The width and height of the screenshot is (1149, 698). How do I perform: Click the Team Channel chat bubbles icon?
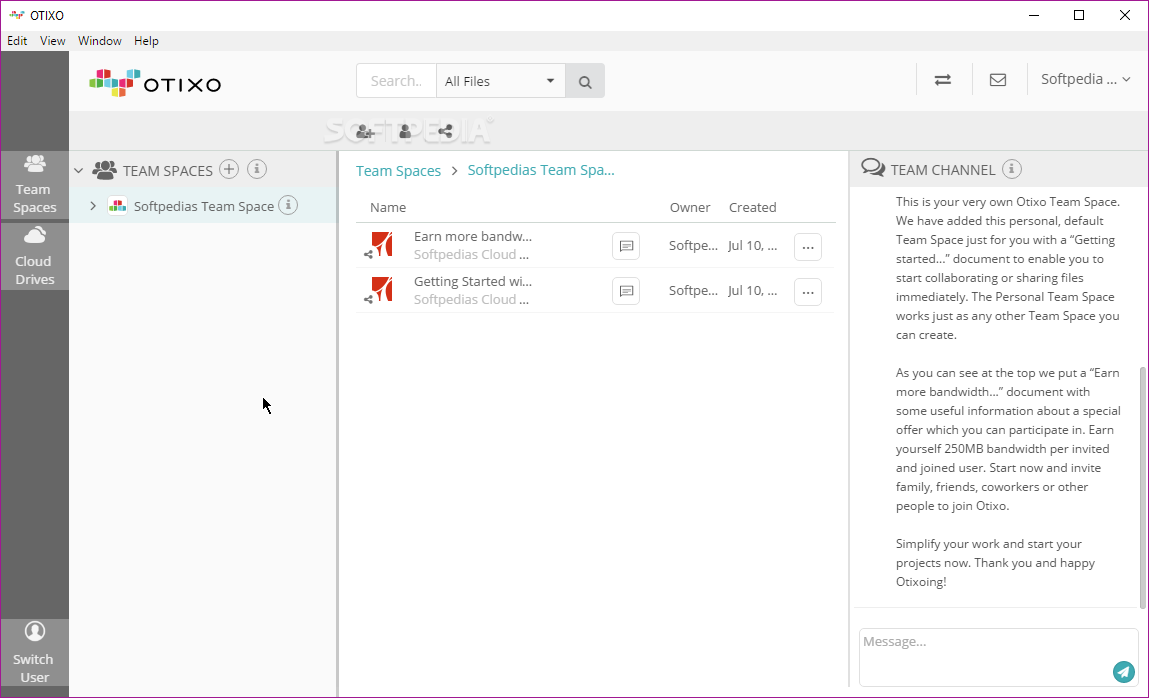tap(873, 168)
